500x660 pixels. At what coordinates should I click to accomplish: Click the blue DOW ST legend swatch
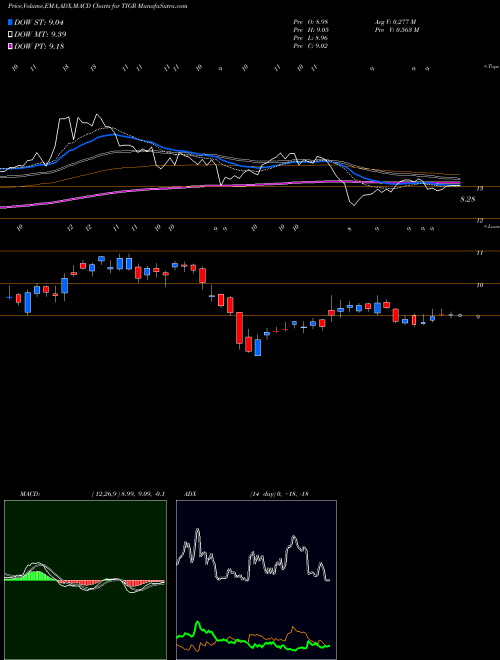point(10,22)
